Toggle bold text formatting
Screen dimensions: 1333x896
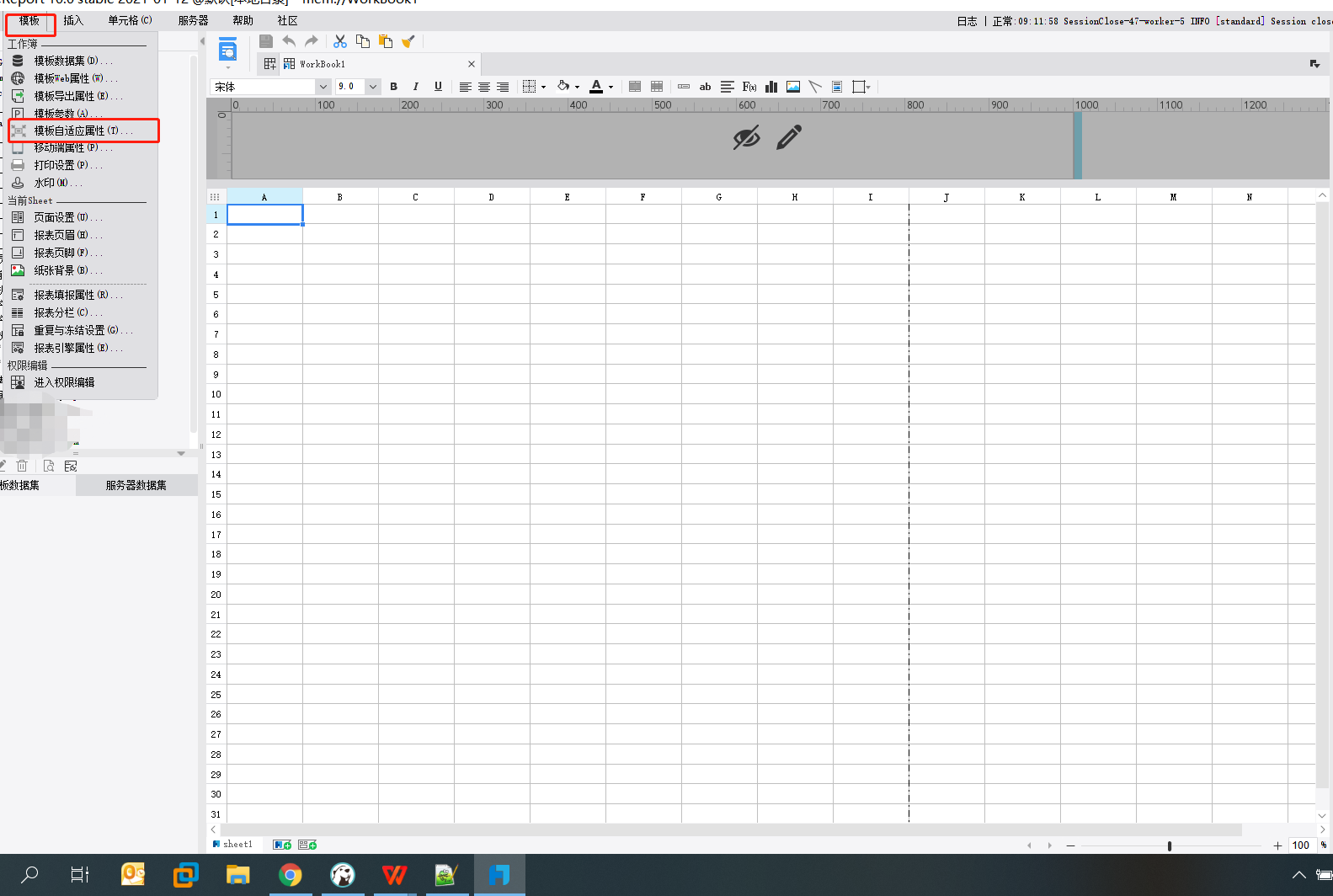pyautogui.click(x=393, y=87)
